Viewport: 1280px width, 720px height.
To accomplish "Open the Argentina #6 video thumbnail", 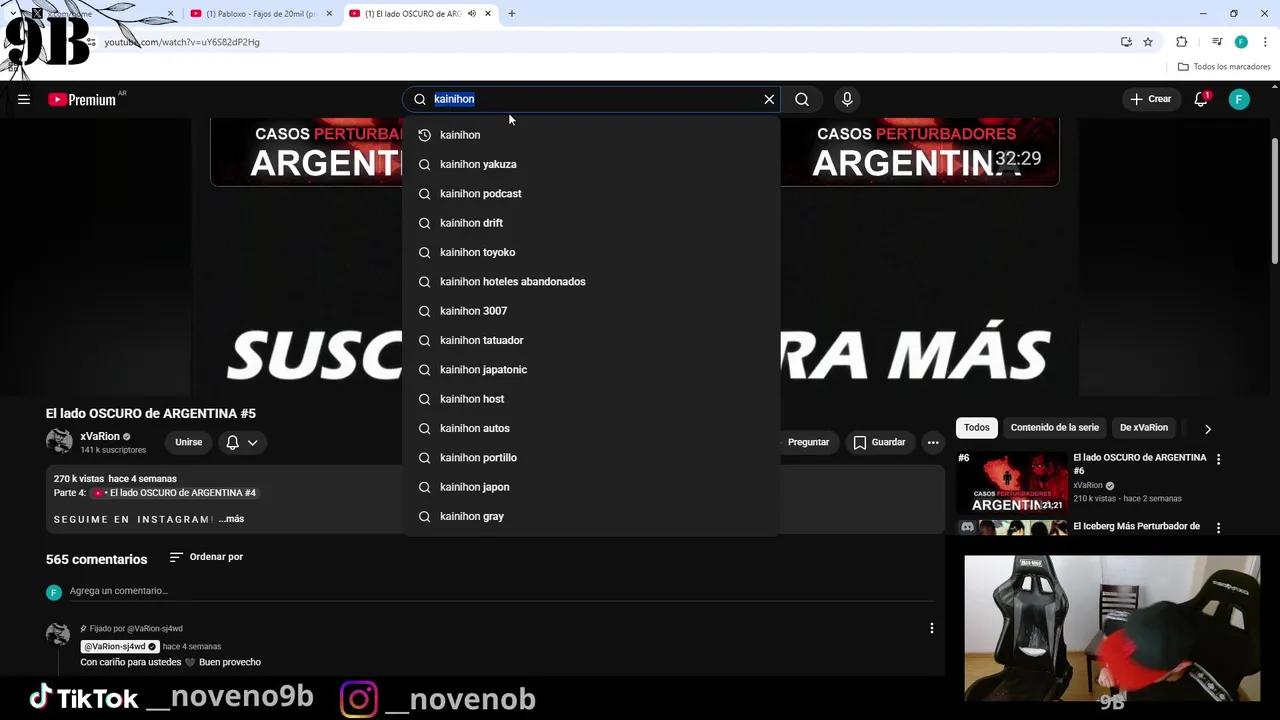I will coord(1011,483).
